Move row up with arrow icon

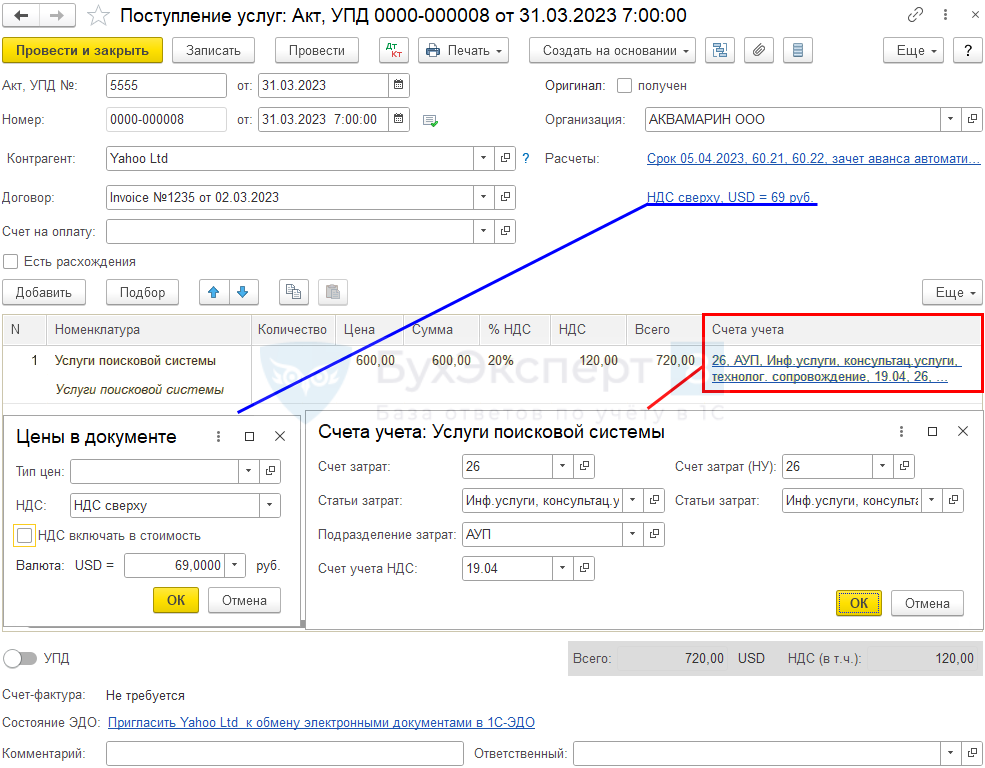tap(213, 292)
